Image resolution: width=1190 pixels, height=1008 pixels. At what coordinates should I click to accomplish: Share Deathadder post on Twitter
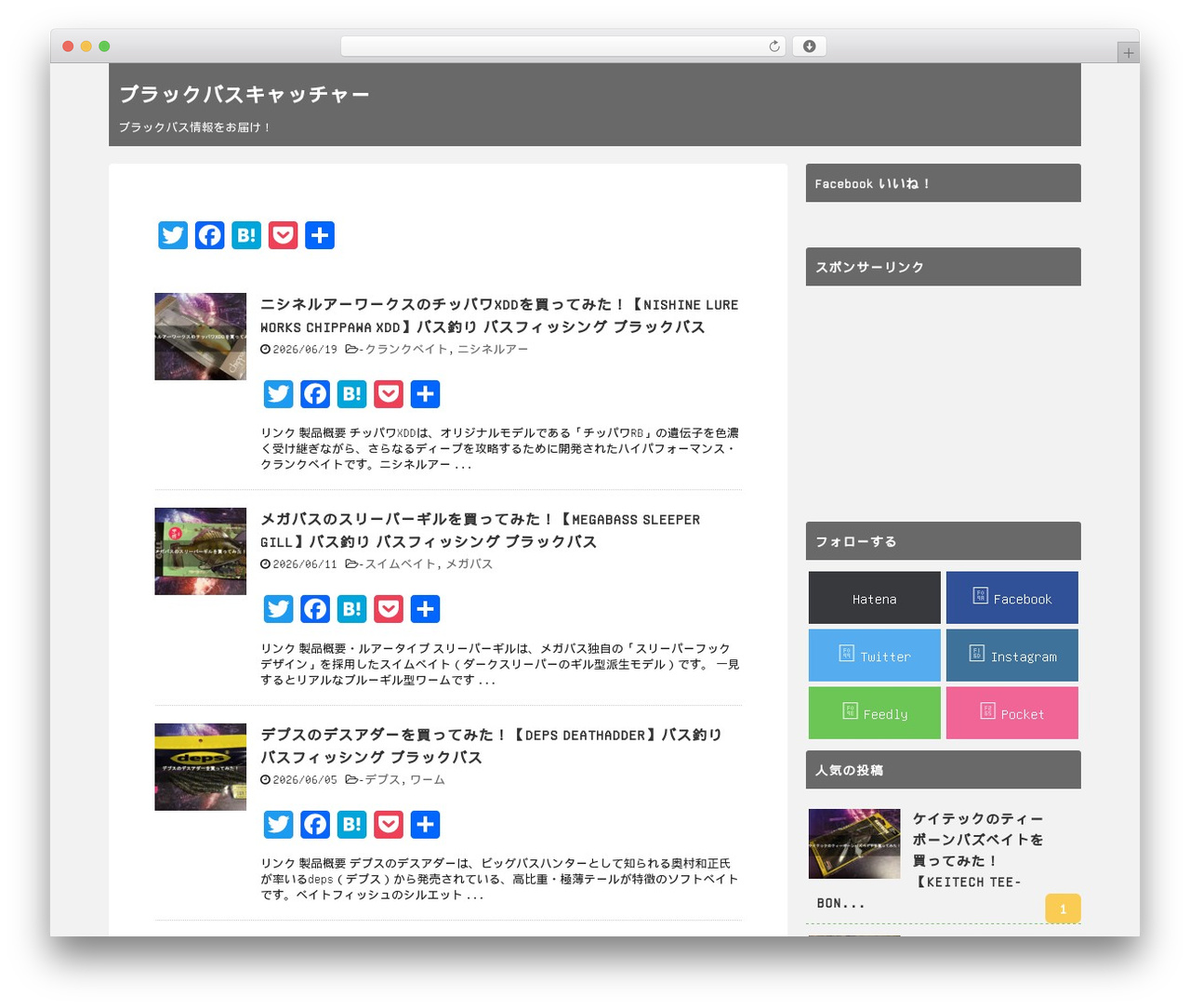[278, 825]
